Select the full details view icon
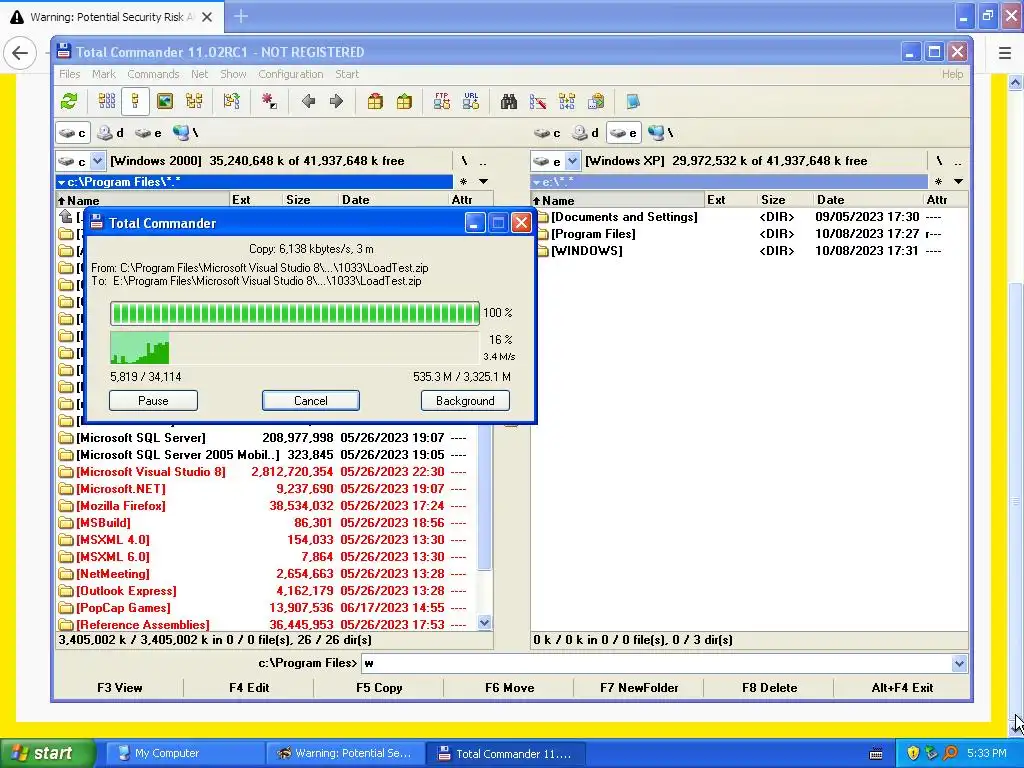The image size is (1024, 768). [135, 101]
